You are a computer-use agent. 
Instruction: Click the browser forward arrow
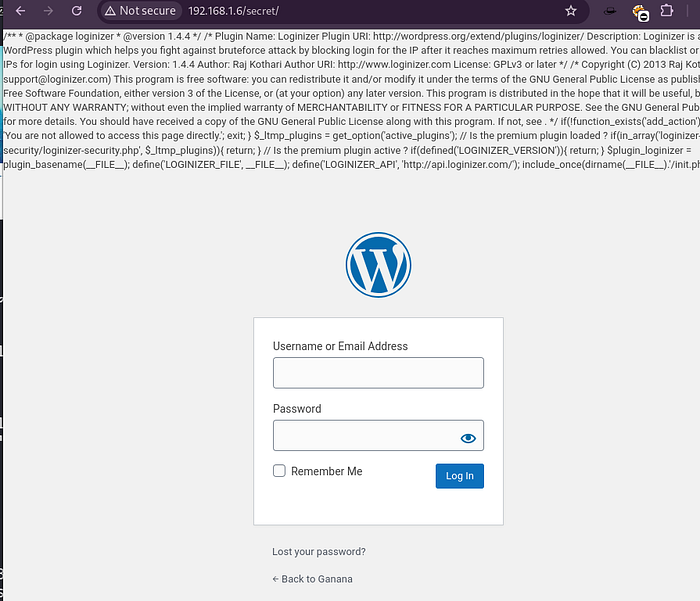49,11
